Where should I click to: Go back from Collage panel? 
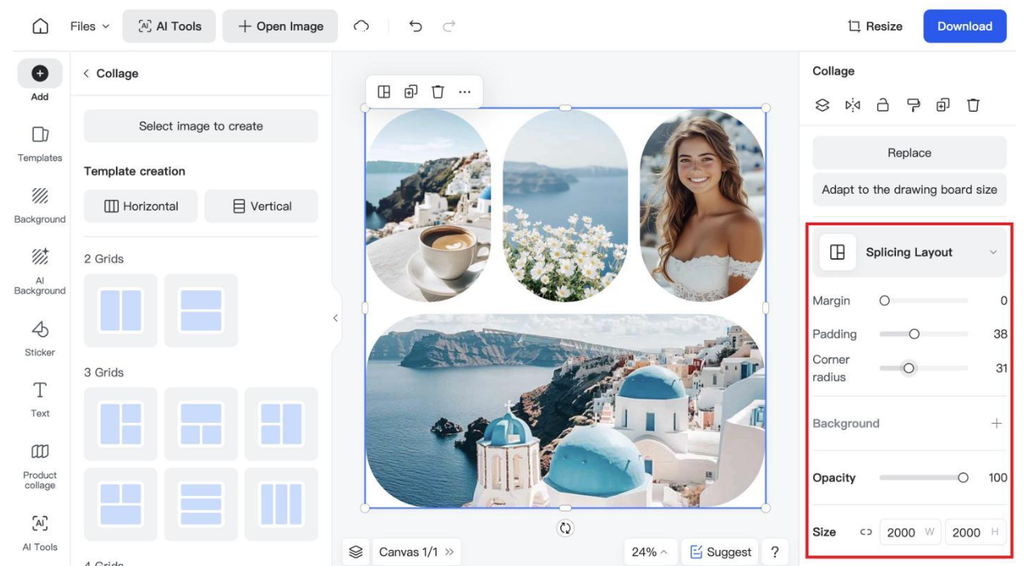pos(86,73)
